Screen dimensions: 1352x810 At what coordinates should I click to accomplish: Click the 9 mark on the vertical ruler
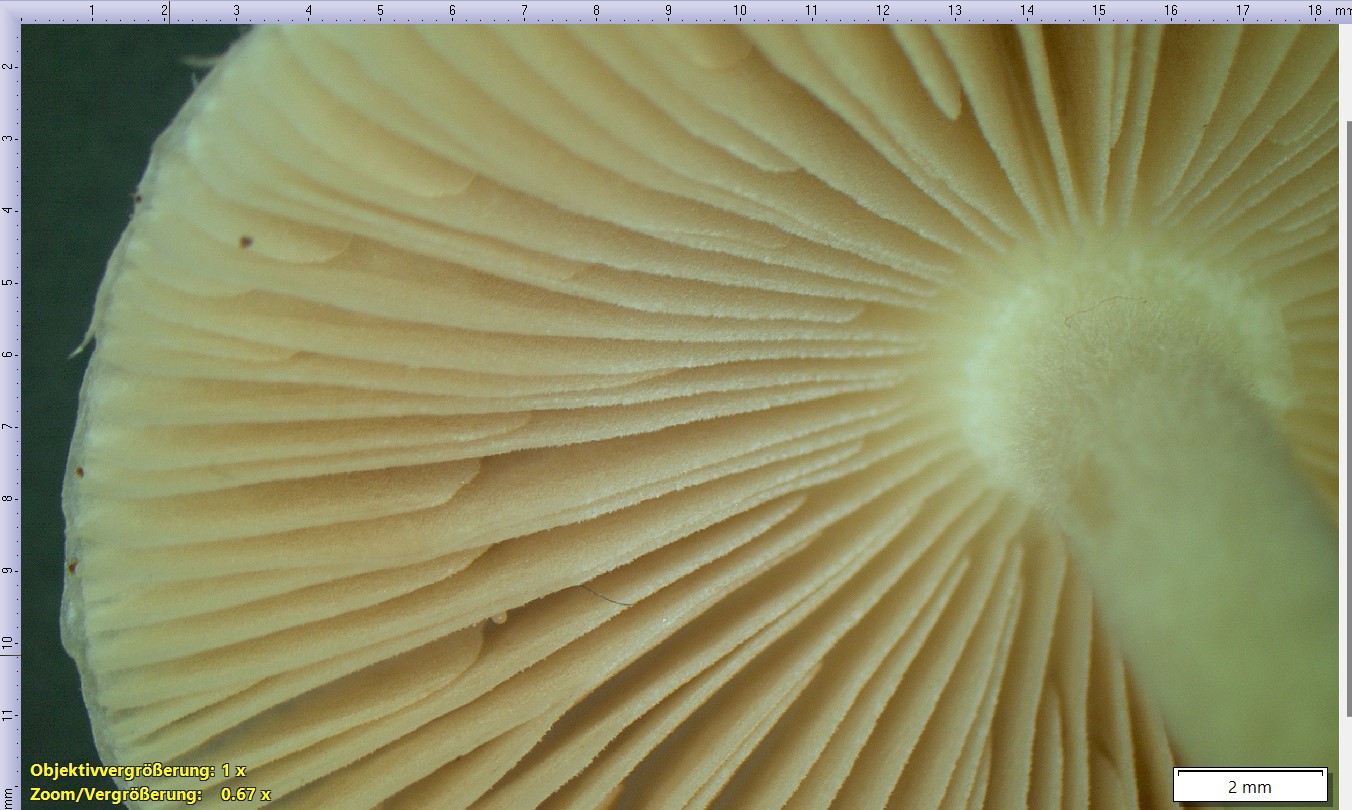(9, 570)
